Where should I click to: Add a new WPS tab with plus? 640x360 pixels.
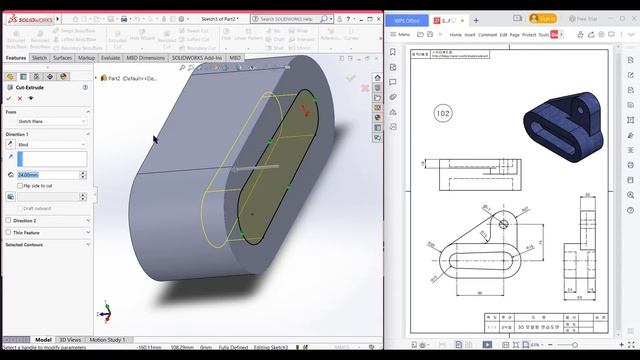tap(476, 20)
